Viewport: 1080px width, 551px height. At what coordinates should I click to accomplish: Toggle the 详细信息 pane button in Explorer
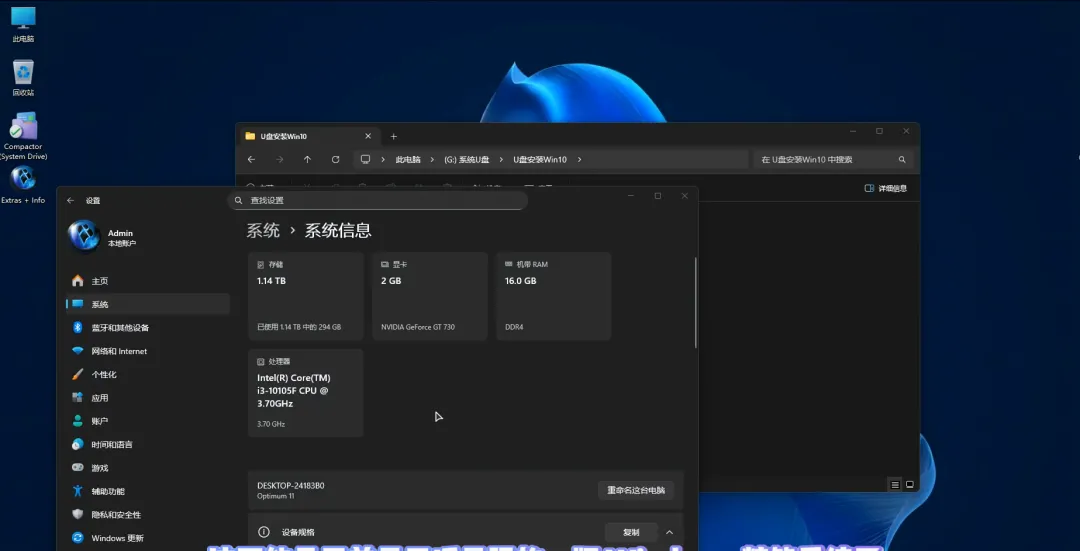click(886, 188)
